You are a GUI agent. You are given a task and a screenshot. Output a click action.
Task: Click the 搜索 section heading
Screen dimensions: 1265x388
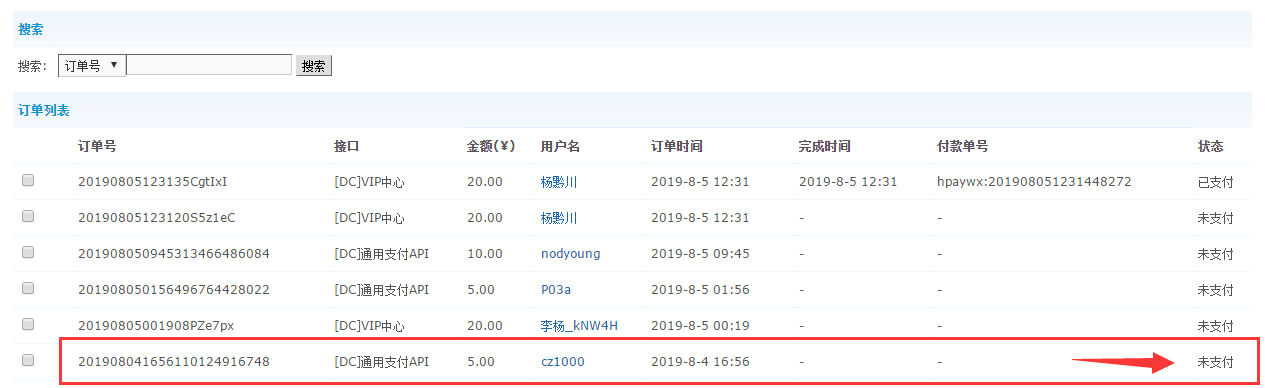click(x=31, y=30)
